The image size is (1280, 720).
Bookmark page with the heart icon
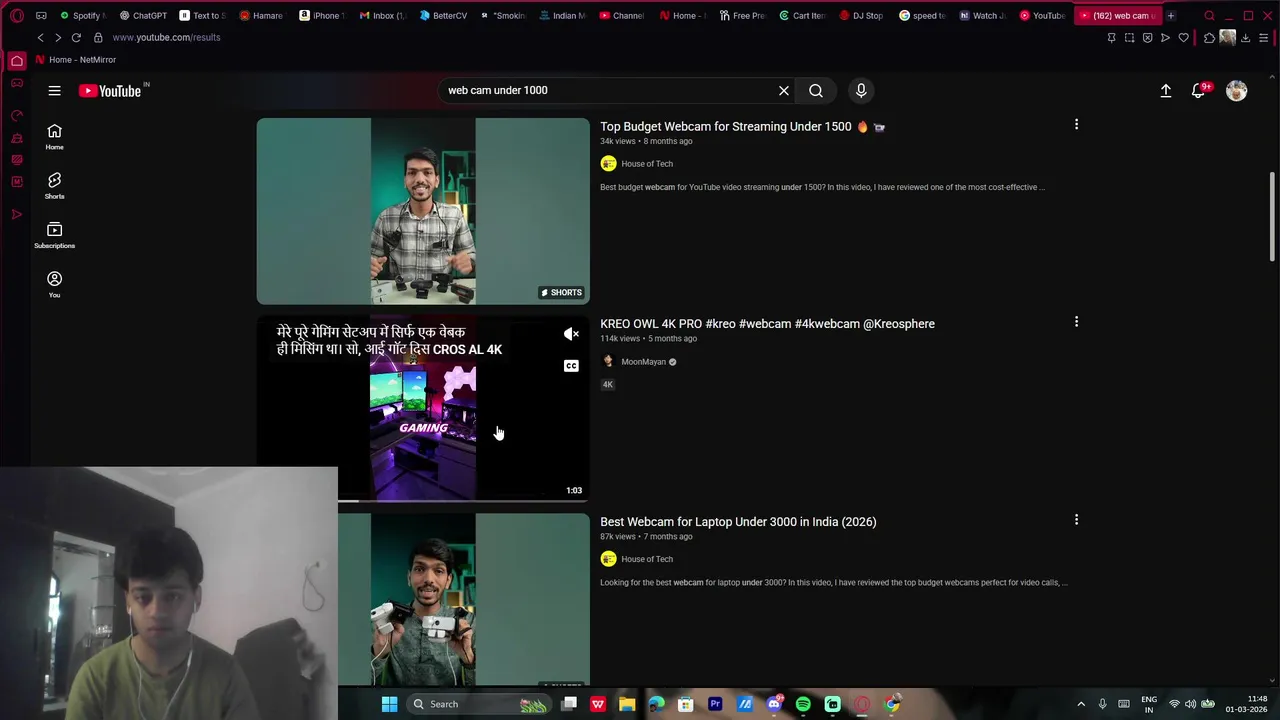pyautogui.click(x=1184, y=38)
